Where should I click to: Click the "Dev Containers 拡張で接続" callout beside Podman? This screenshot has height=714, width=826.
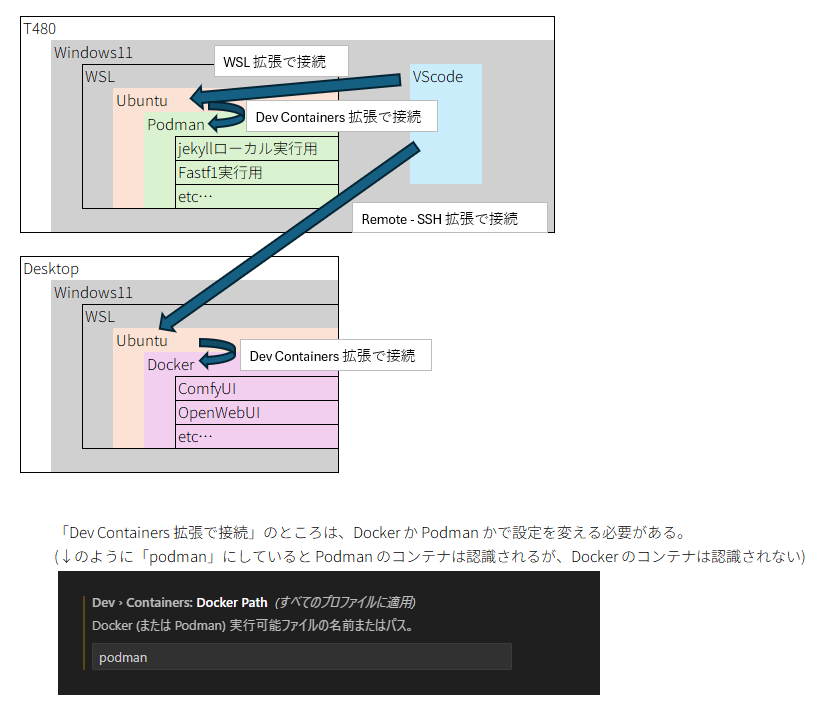(341, 116)
